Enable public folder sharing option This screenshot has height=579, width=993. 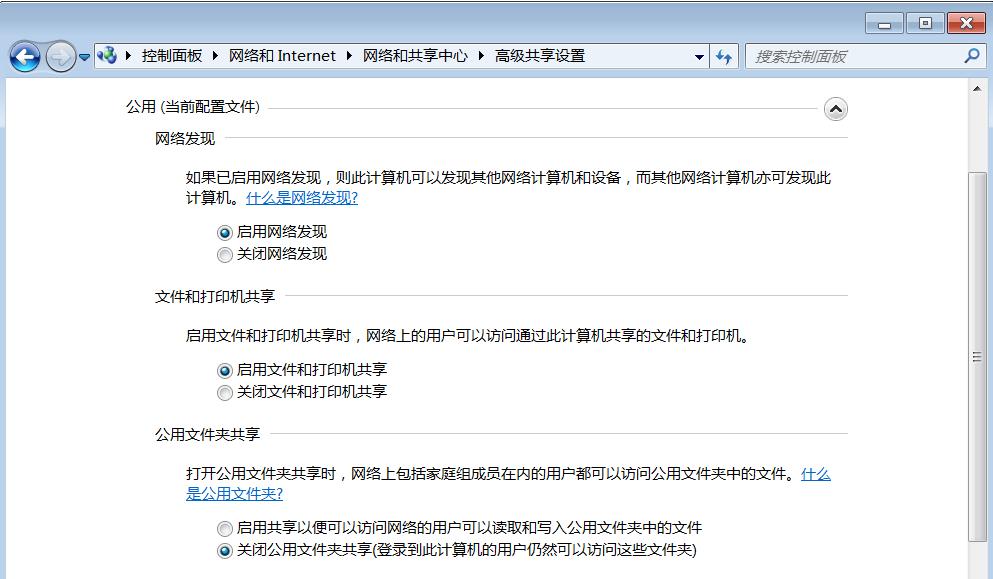point(224,528)
